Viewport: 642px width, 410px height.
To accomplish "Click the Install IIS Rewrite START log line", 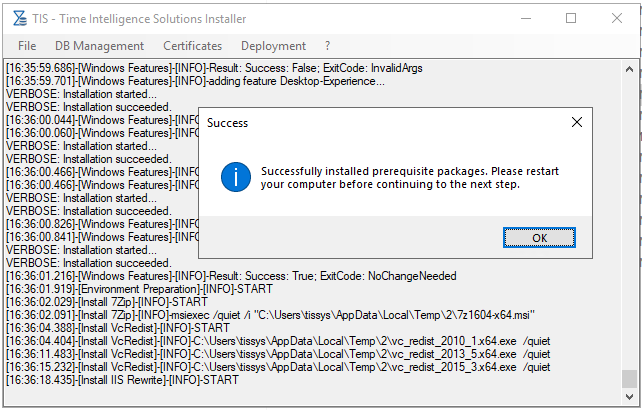I will [122, 380].
